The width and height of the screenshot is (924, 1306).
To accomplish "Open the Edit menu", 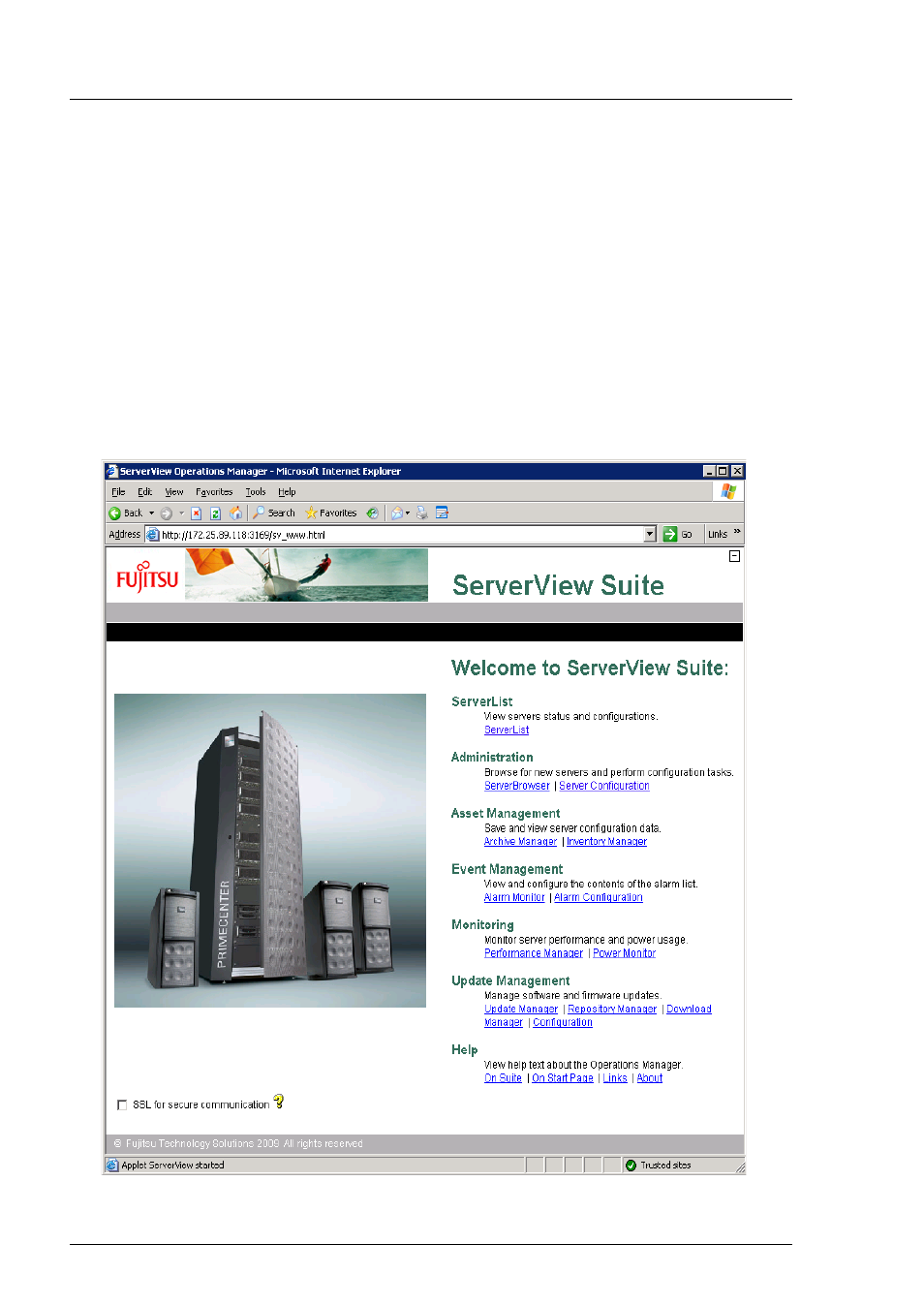I will (144, 491).
